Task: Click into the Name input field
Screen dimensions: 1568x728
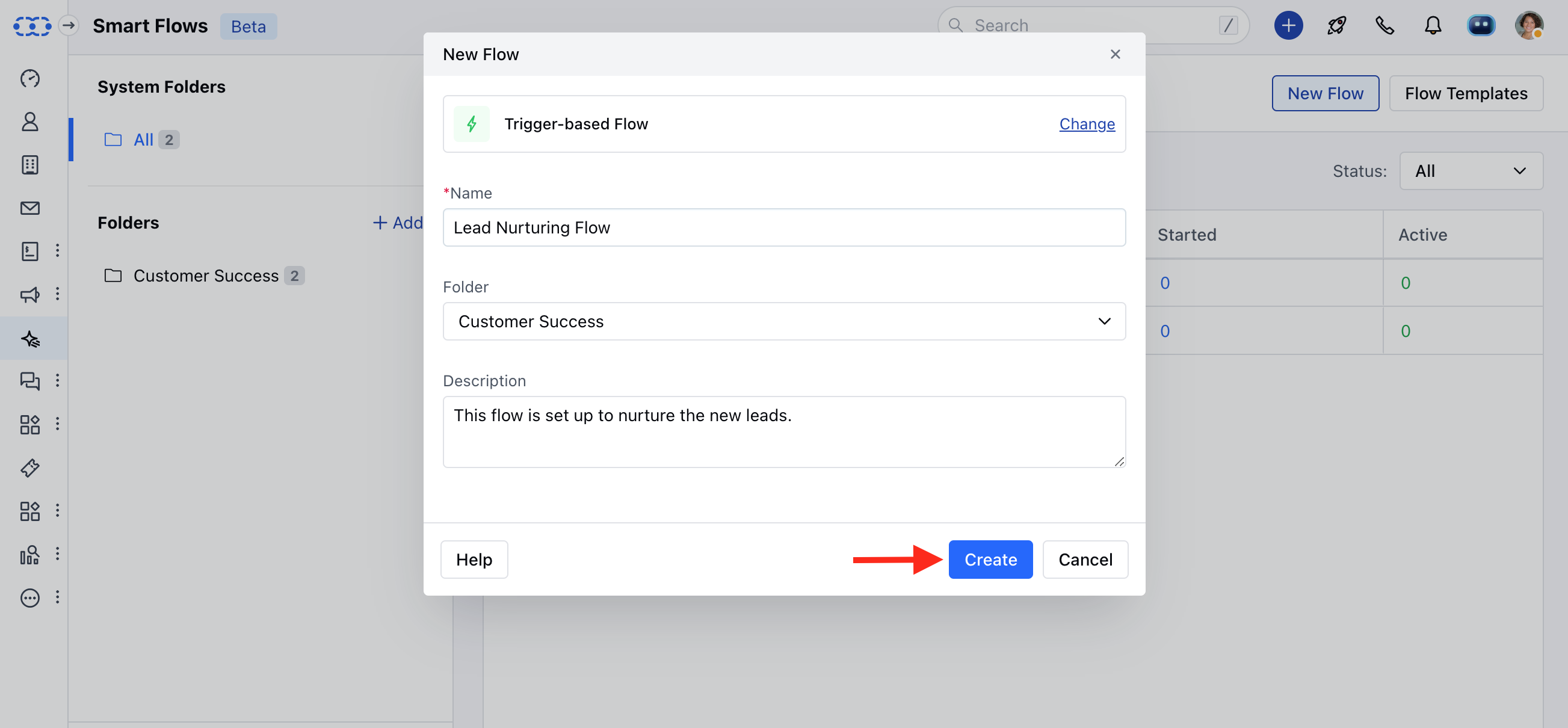Action: 783,227
